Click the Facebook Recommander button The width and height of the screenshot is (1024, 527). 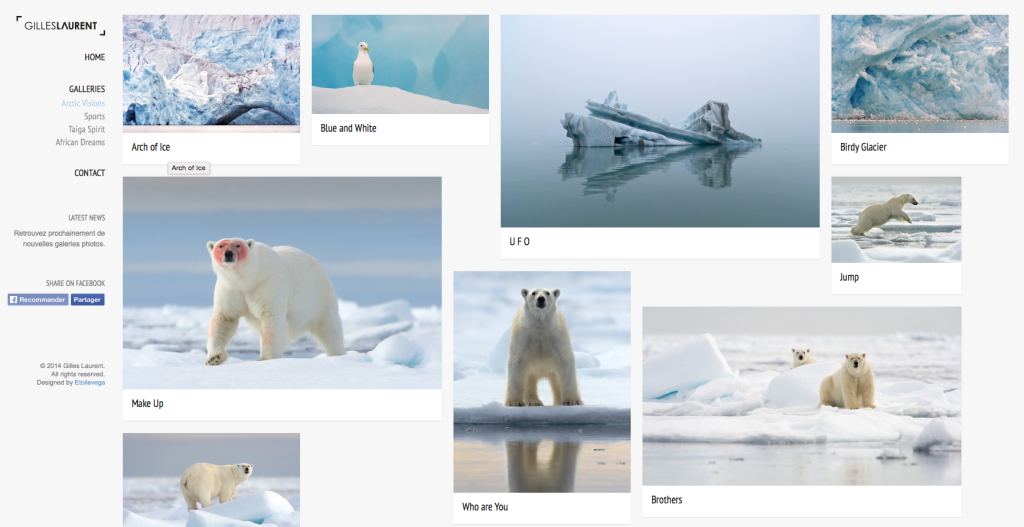point(38,299)
